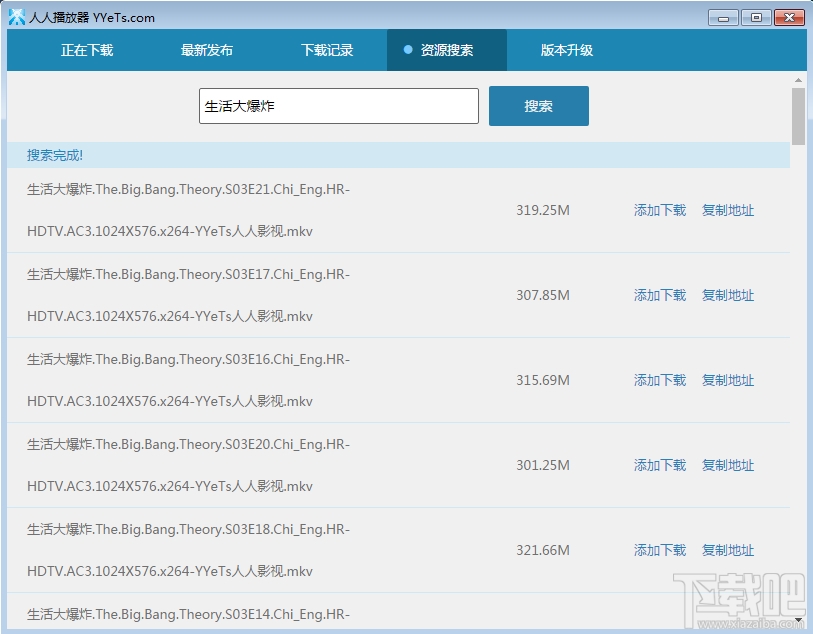813x634 pixels.
Task: Minimize the 人人播放器 window
Action: click(723, 18)
